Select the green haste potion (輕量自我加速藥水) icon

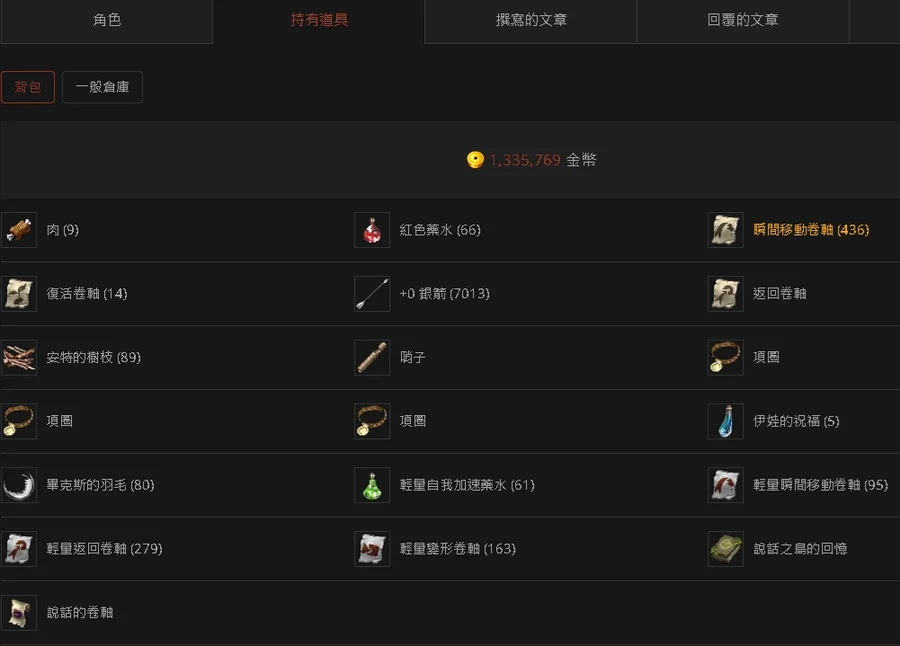click(372, 485)
